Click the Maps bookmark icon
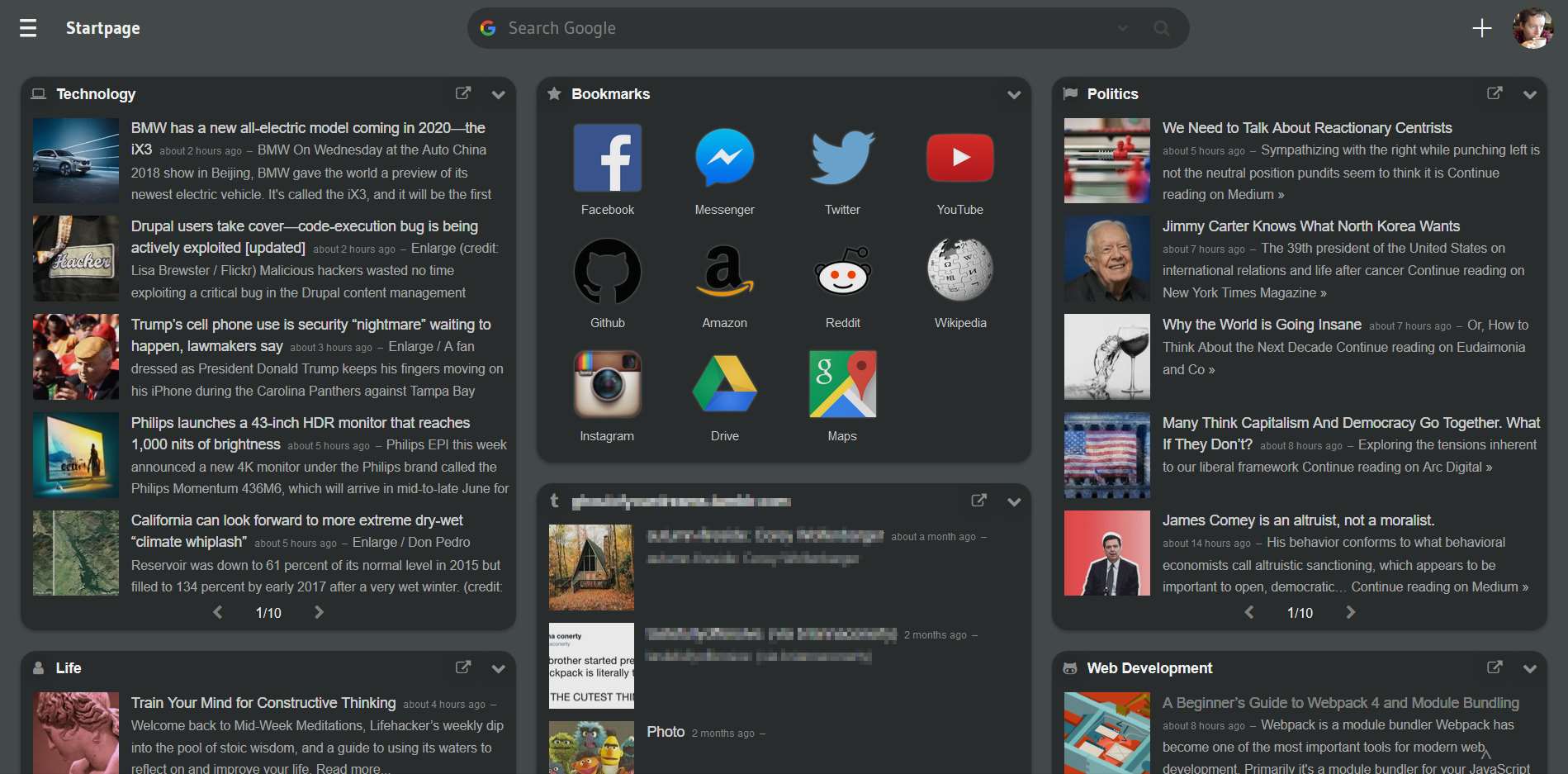1568x774 pixels. pyautogui.click(x=842, y=384)
